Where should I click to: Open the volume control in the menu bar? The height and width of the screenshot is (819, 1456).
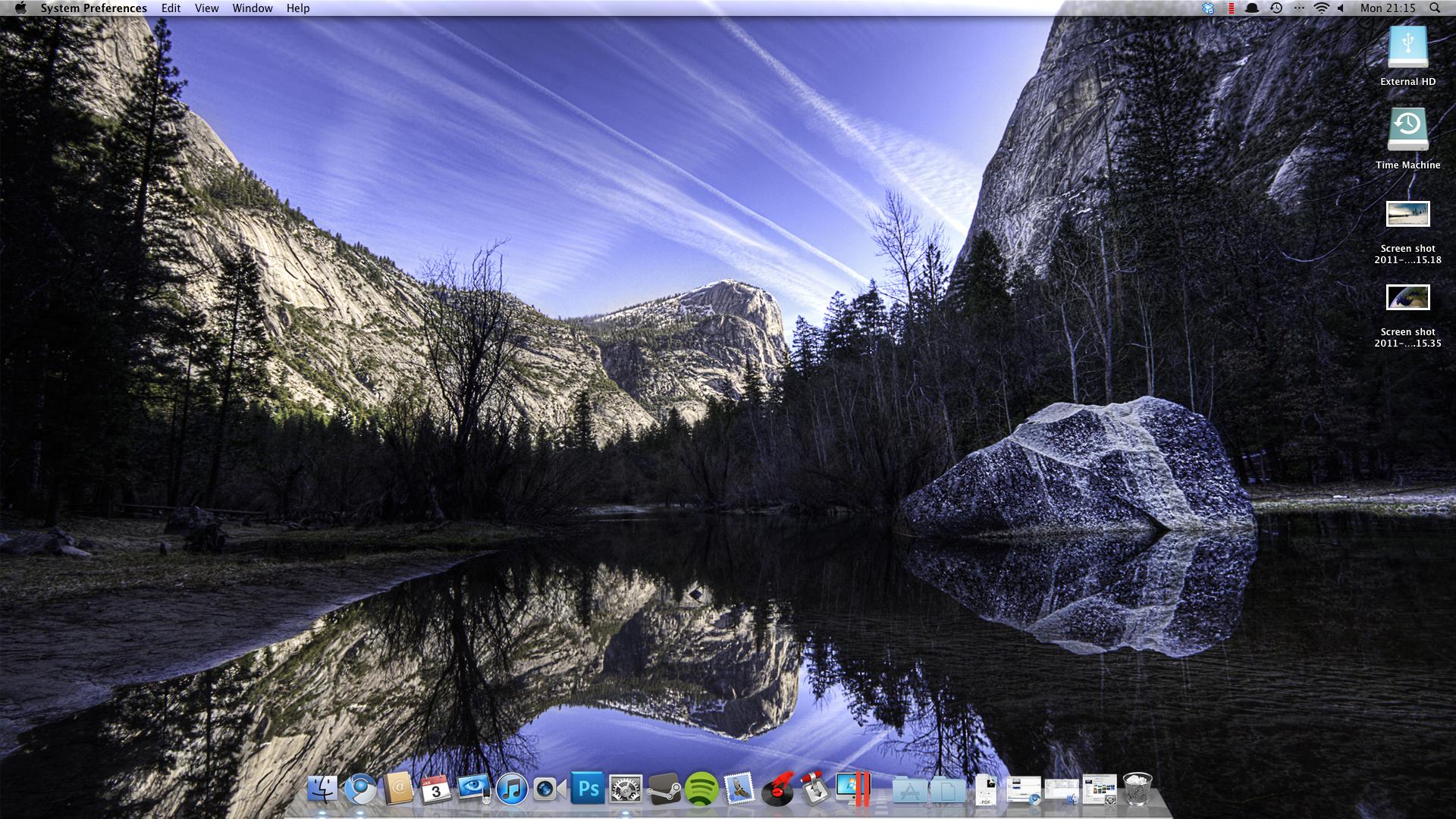1341,8
